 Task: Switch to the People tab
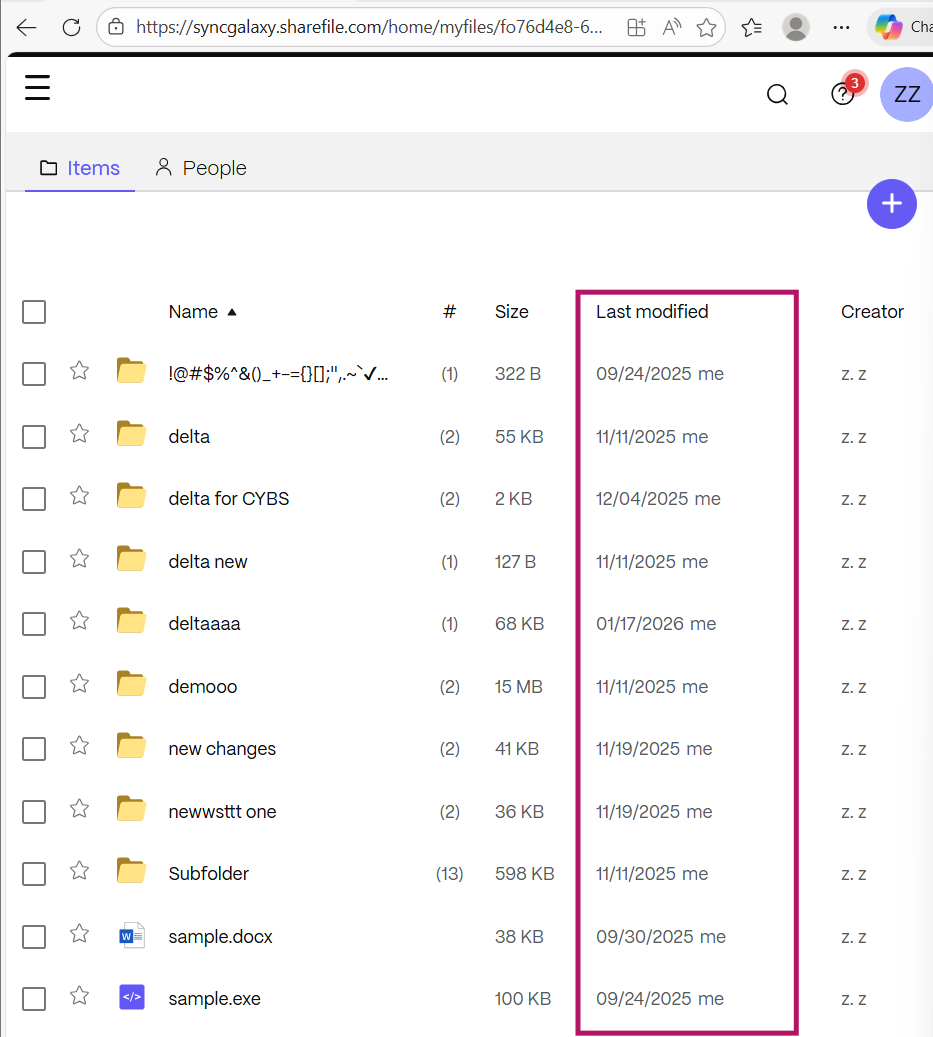pyautogui.click(x=200, y=167)
